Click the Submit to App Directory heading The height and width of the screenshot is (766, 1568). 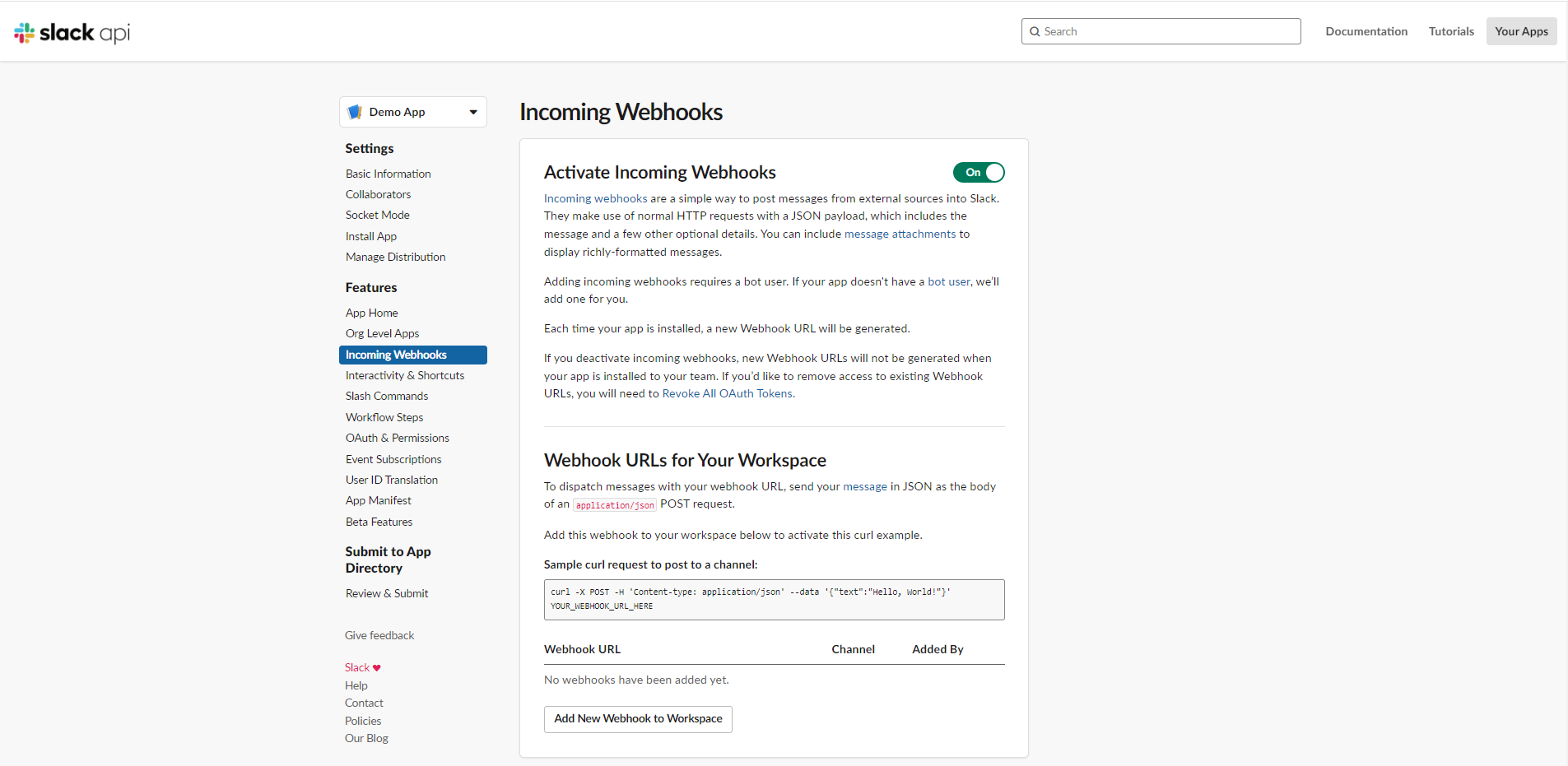(x=388, y=559)
